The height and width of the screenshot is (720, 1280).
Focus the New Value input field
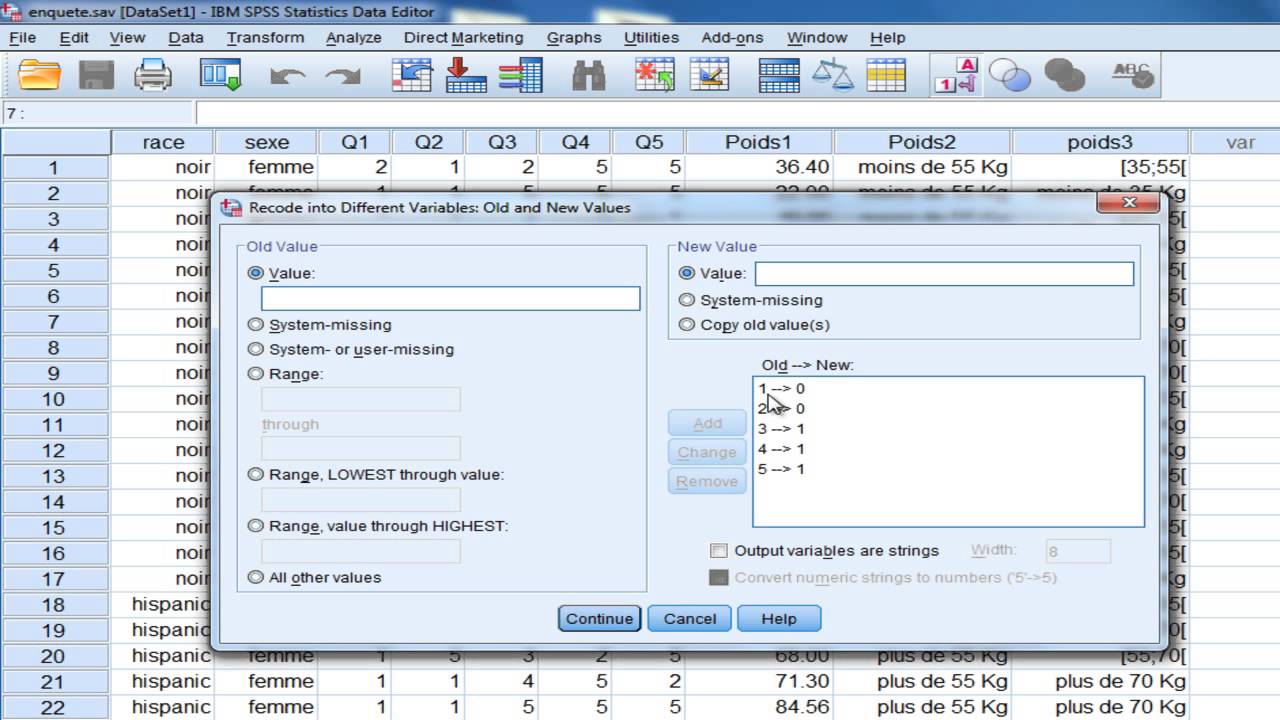[944, 273]
